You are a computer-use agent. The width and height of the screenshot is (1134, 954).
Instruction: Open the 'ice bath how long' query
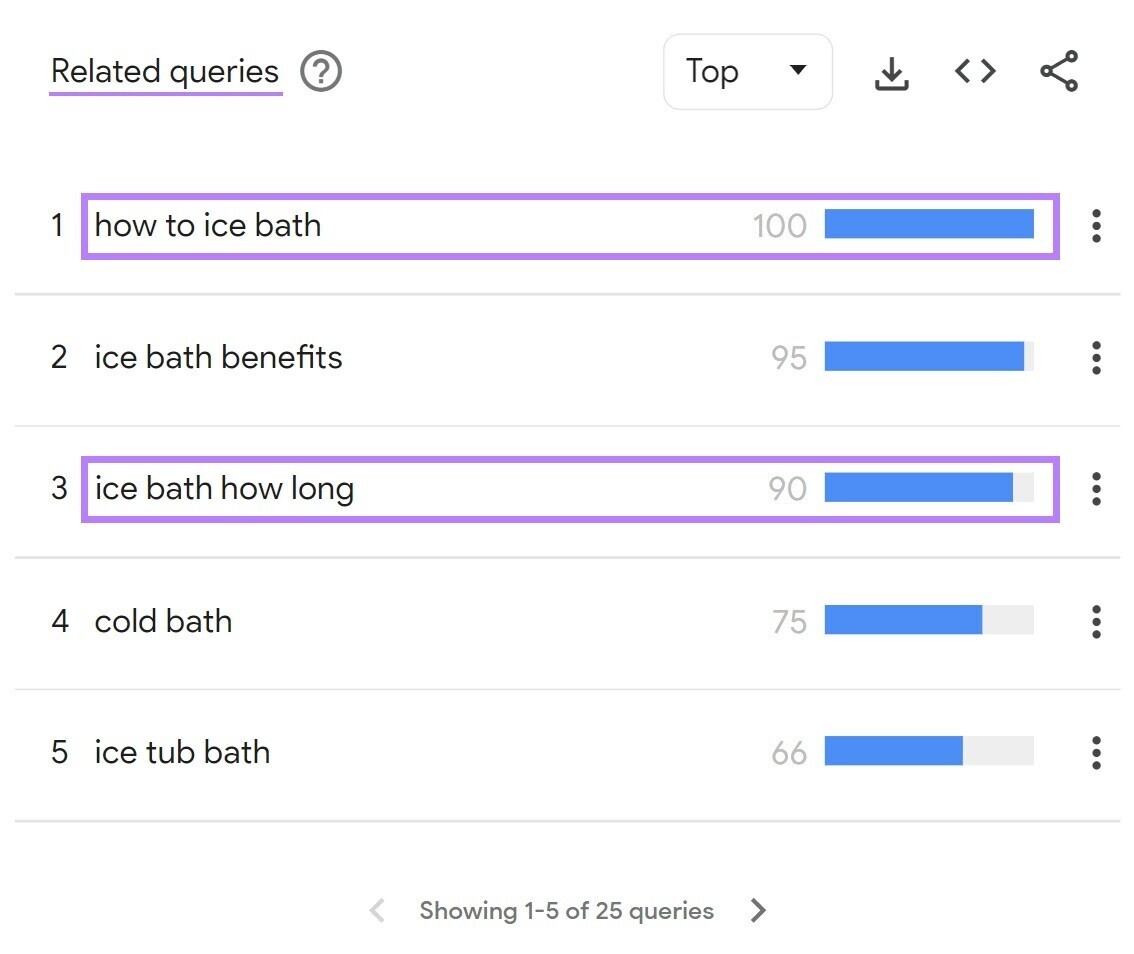click(223, 488)
